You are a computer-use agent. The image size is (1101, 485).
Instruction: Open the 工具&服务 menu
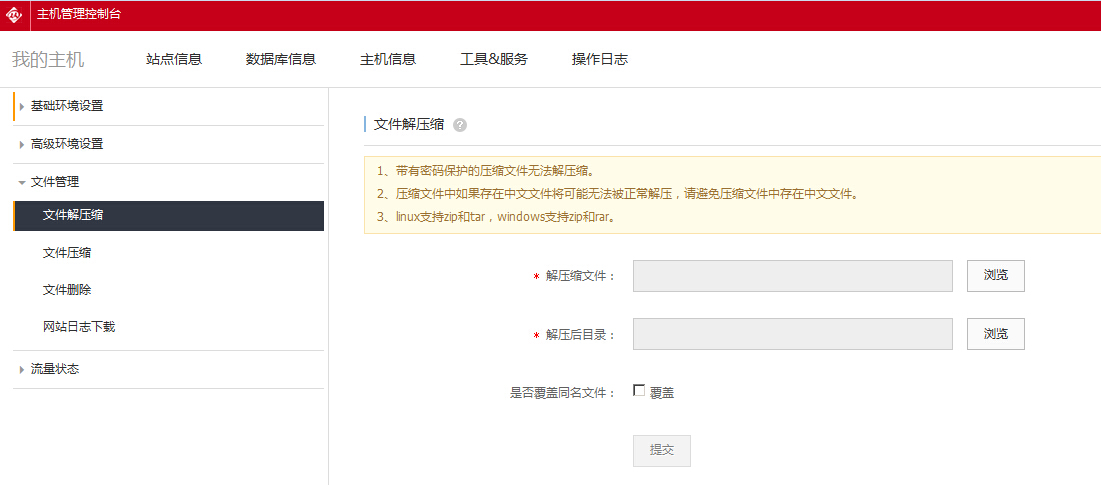494,59
